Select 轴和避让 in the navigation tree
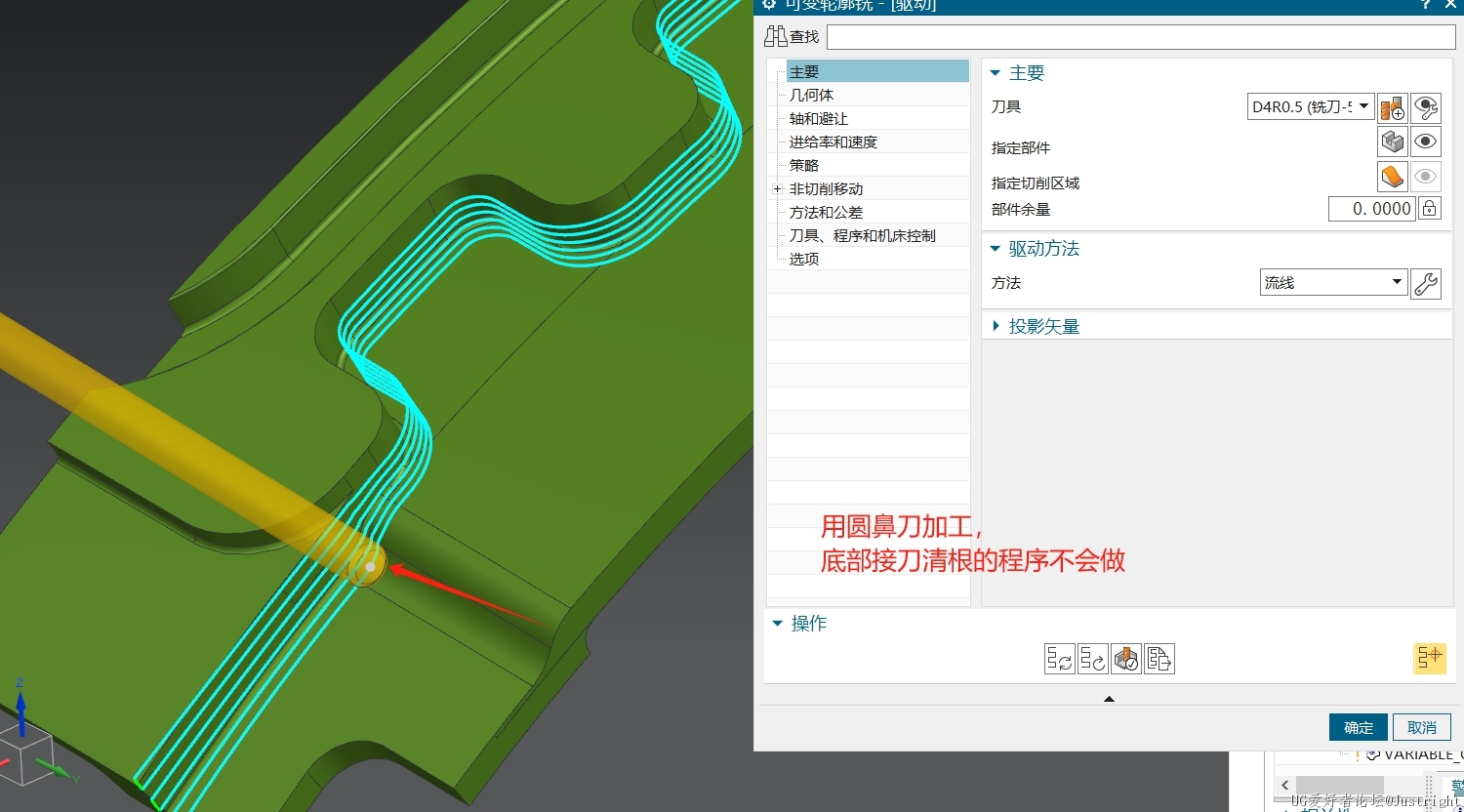 (x=819, y=118)
